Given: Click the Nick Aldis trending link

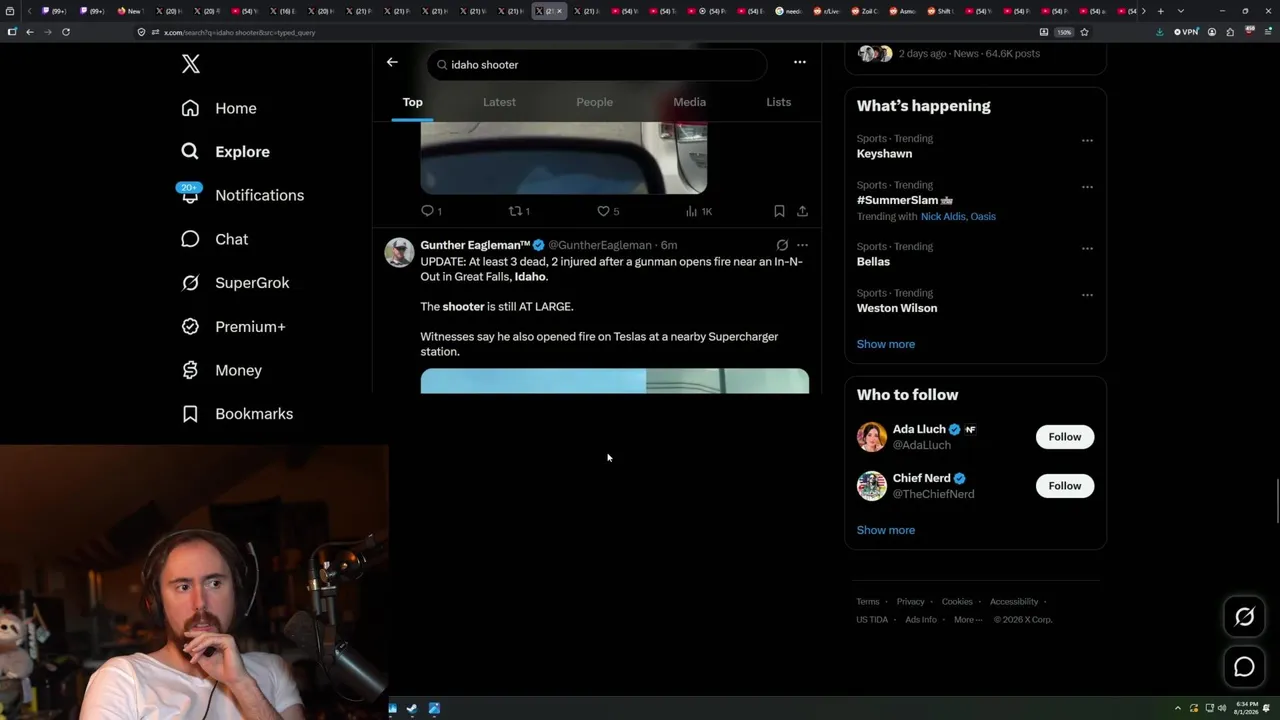Looking at the screenshot, I should coord(943,217).
